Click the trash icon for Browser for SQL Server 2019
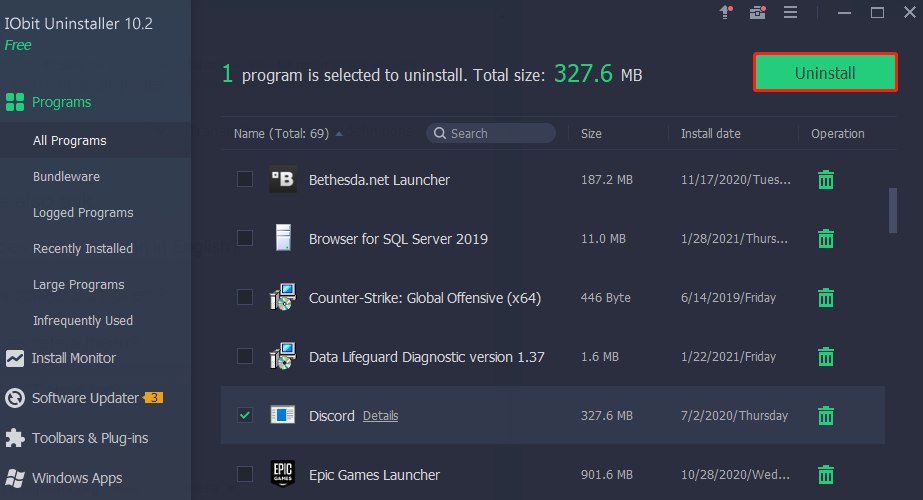923x500 pixels. 826,239
